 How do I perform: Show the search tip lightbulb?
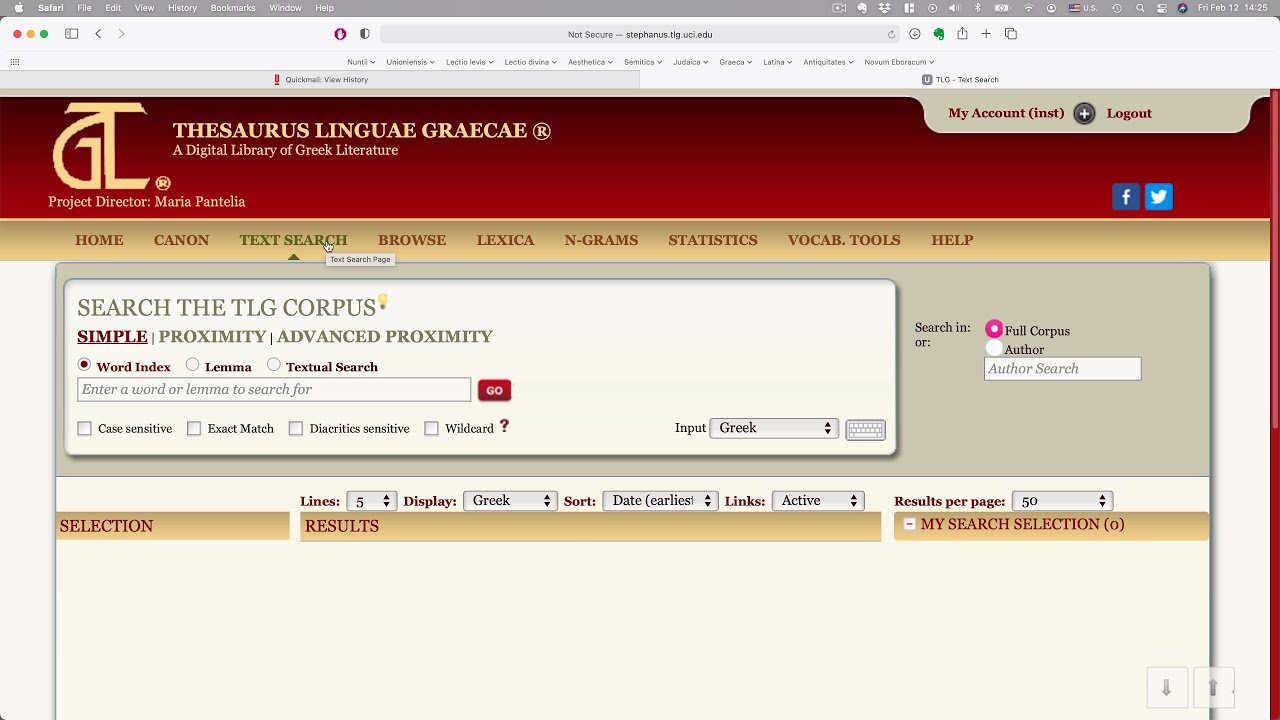382,302
